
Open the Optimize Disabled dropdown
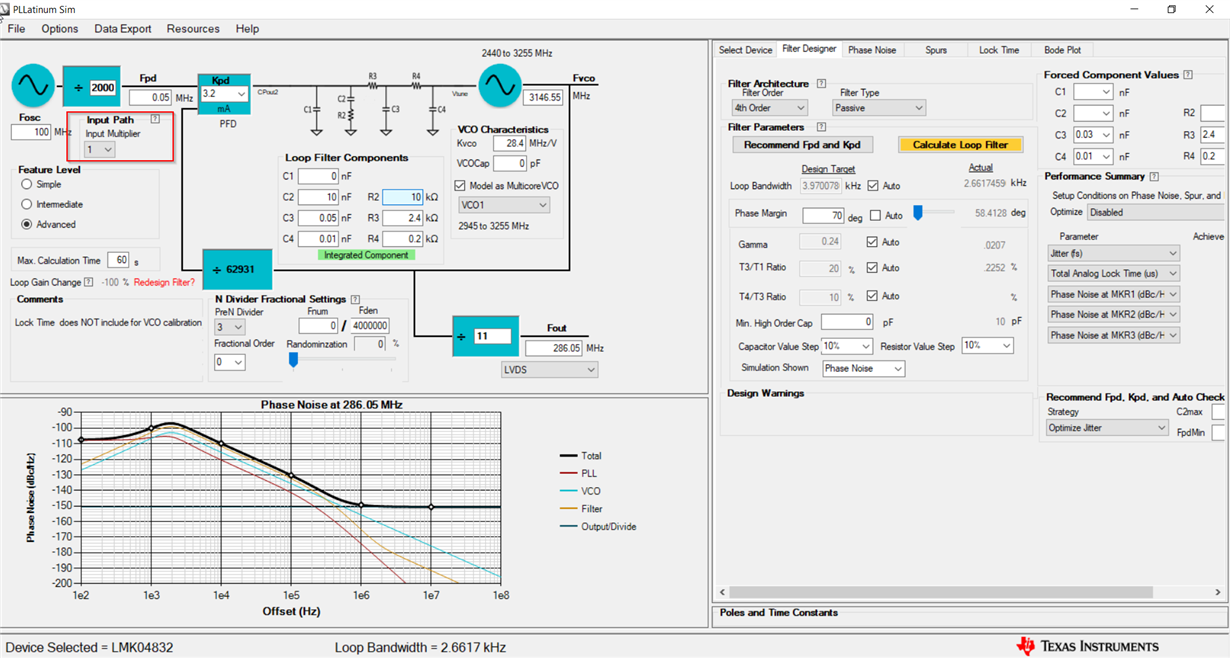point(1155,213)
